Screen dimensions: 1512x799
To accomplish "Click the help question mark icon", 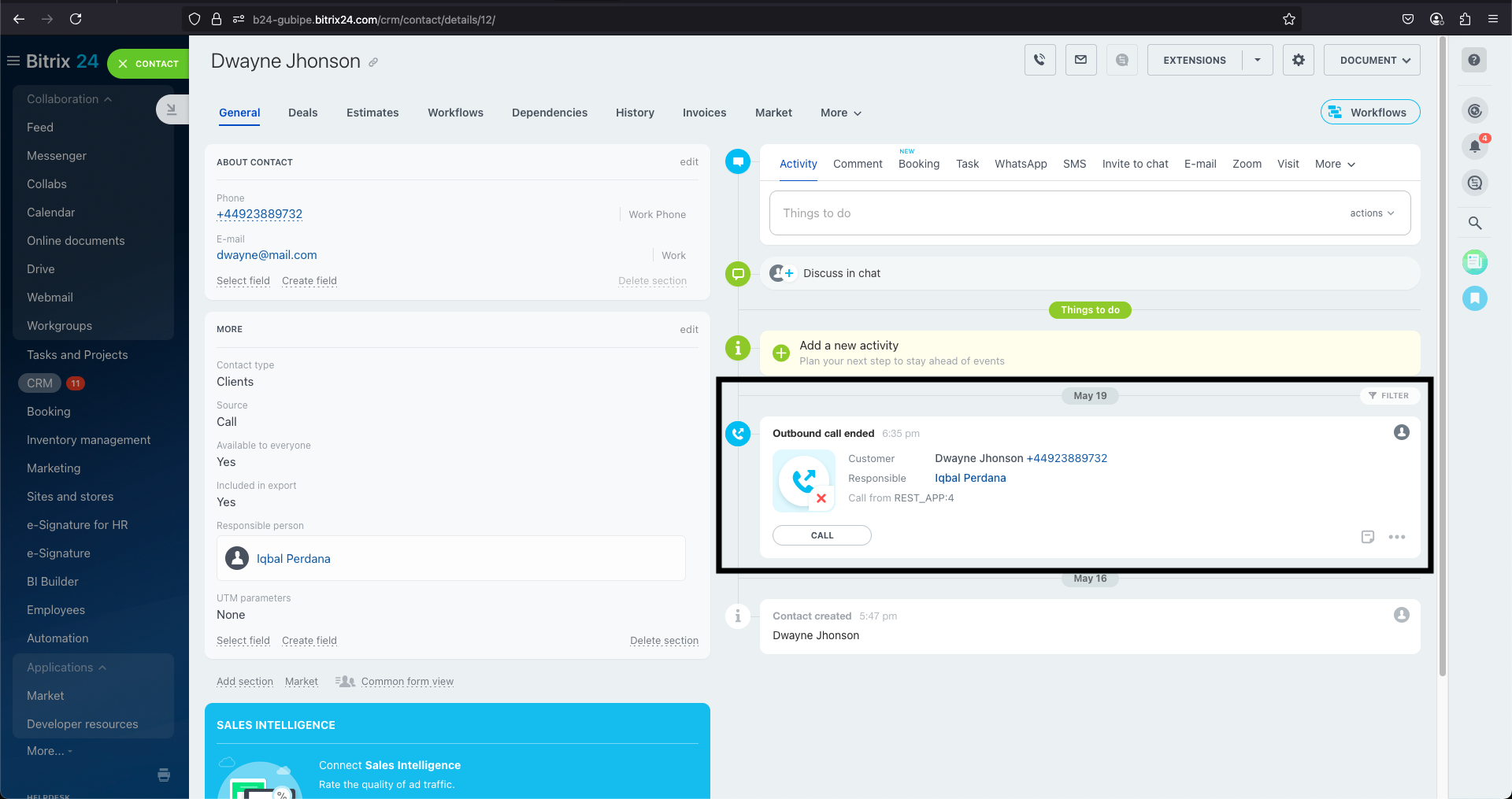I will pos(1473,60).
